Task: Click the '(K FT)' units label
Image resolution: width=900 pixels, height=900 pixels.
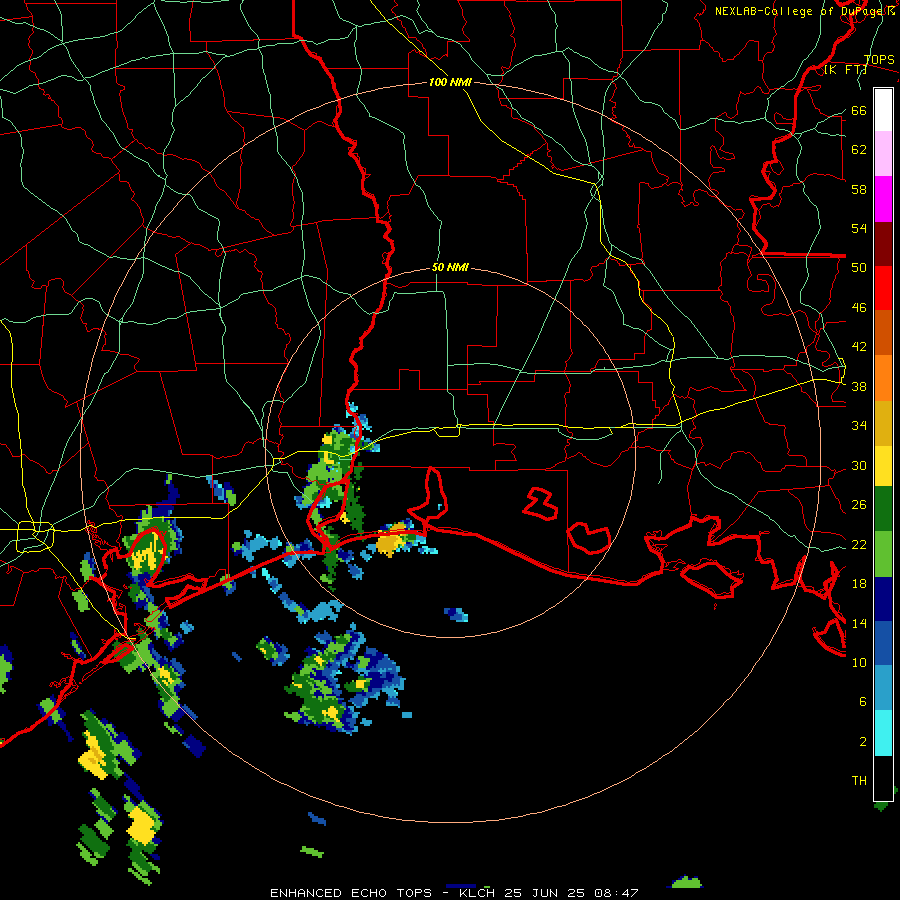Action: pyautogui.click(x=845, y=70)
